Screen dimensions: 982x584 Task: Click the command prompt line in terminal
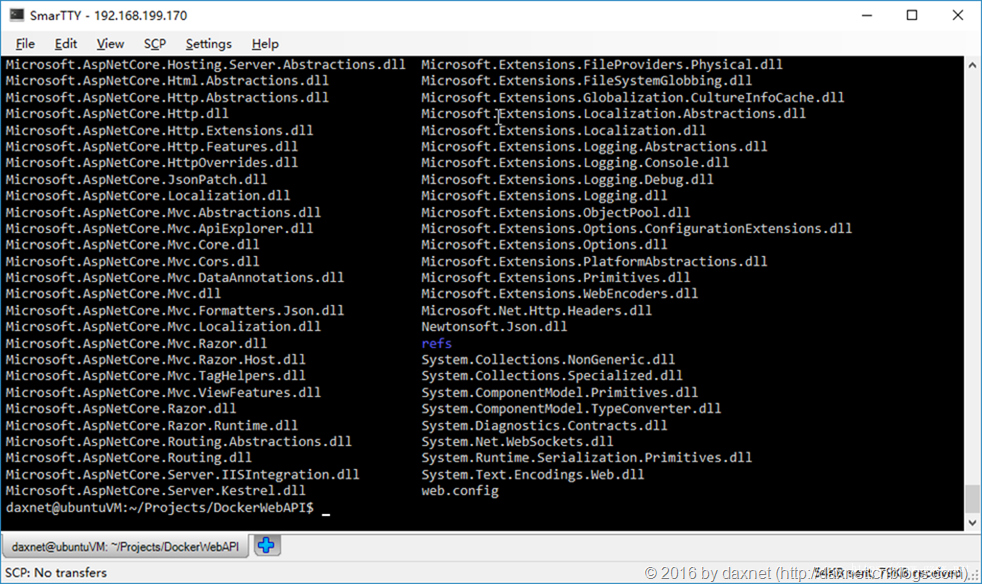click(168, 508)
